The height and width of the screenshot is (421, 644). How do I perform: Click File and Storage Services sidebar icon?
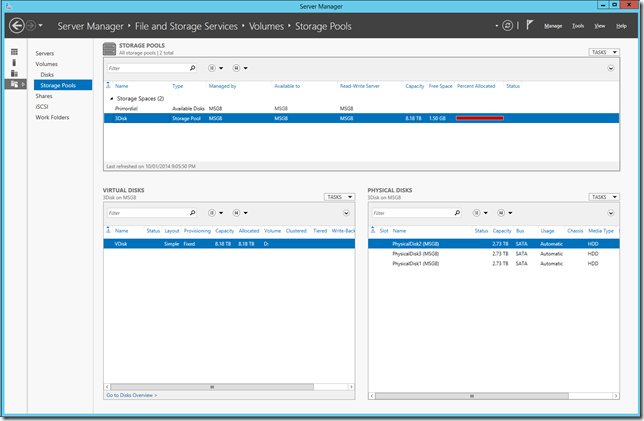coord(16,84)
